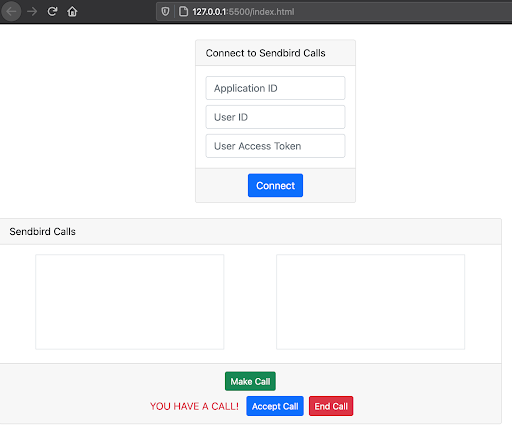Focus the Application ID field

pos(275,88)
